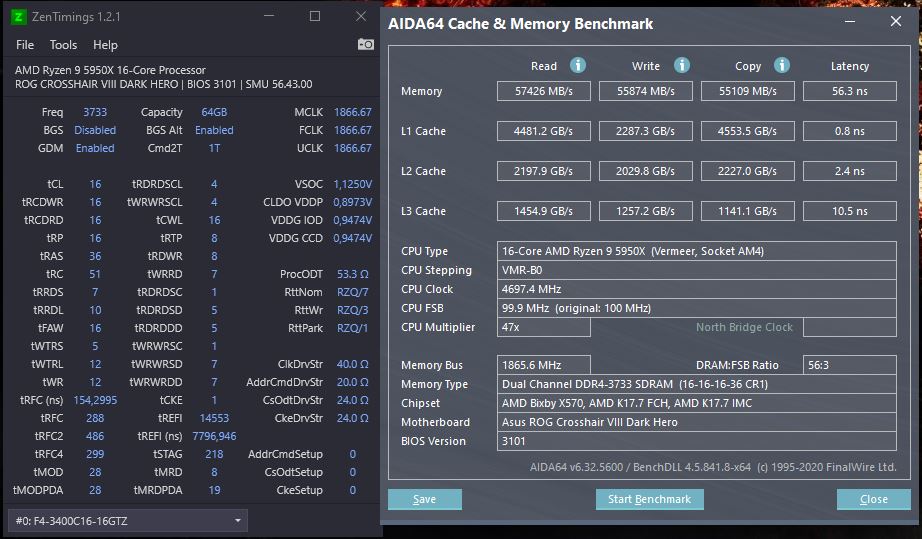Viewport: 922px width, 539px height.
Task: Open the Help menu
Action: click(105, 45)
